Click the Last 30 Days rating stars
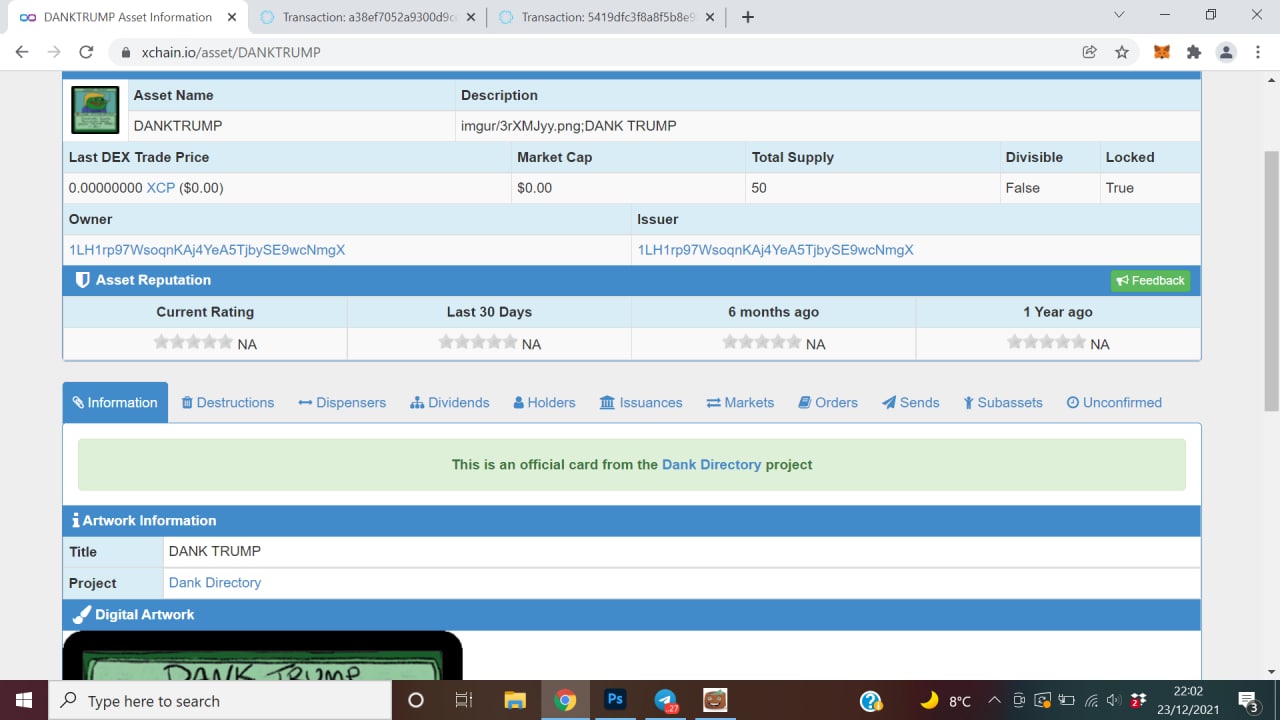The width and height of the screenshot is (1280, 720). click(x=478, y=342)
